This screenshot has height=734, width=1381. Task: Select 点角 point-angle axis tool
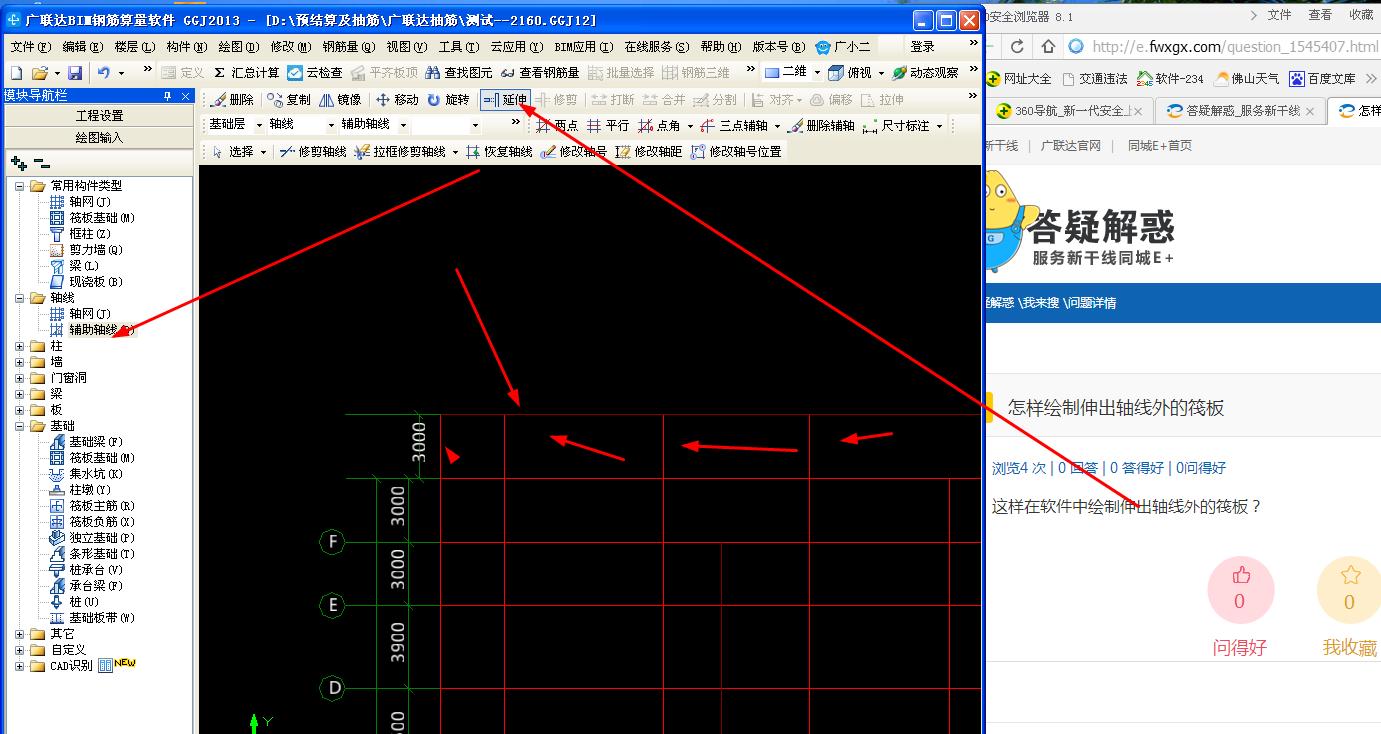pos(660,125)
